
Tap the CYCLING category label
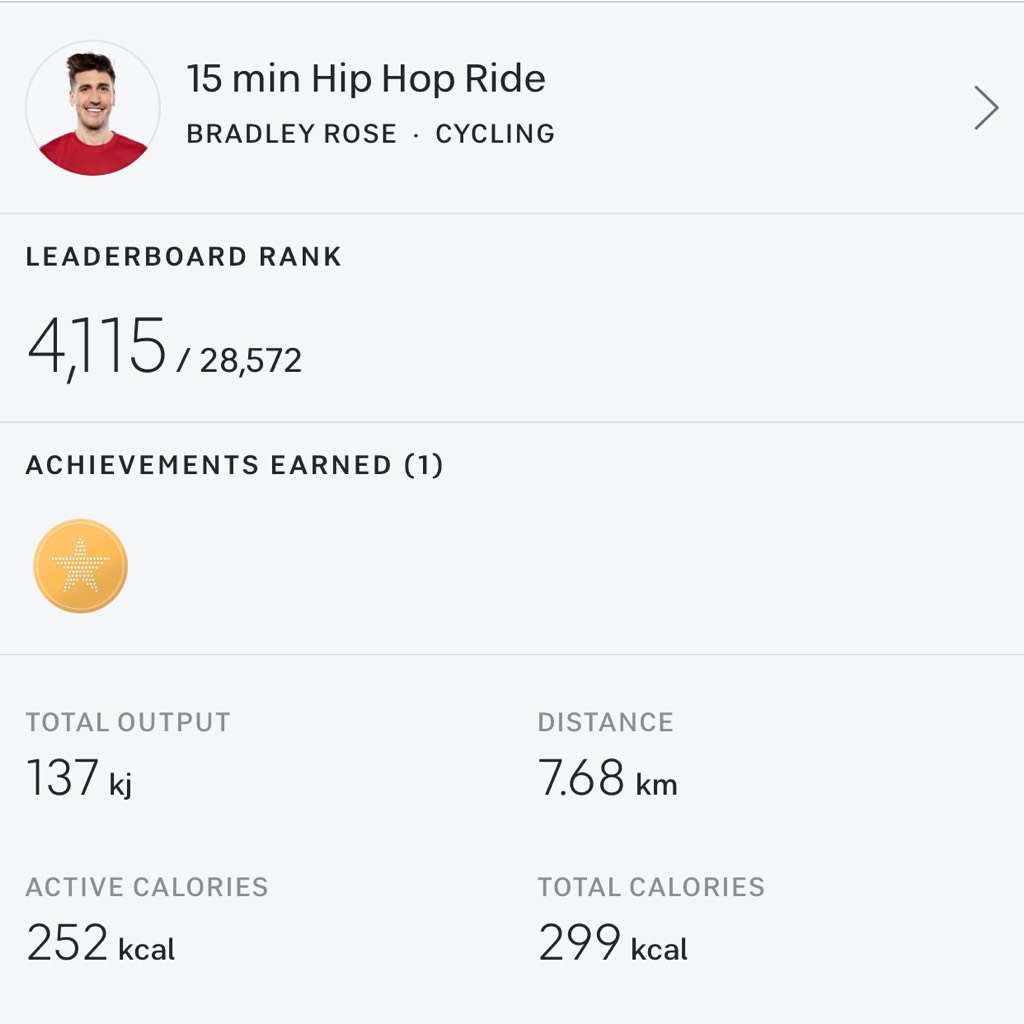click(x=495, y=134)
